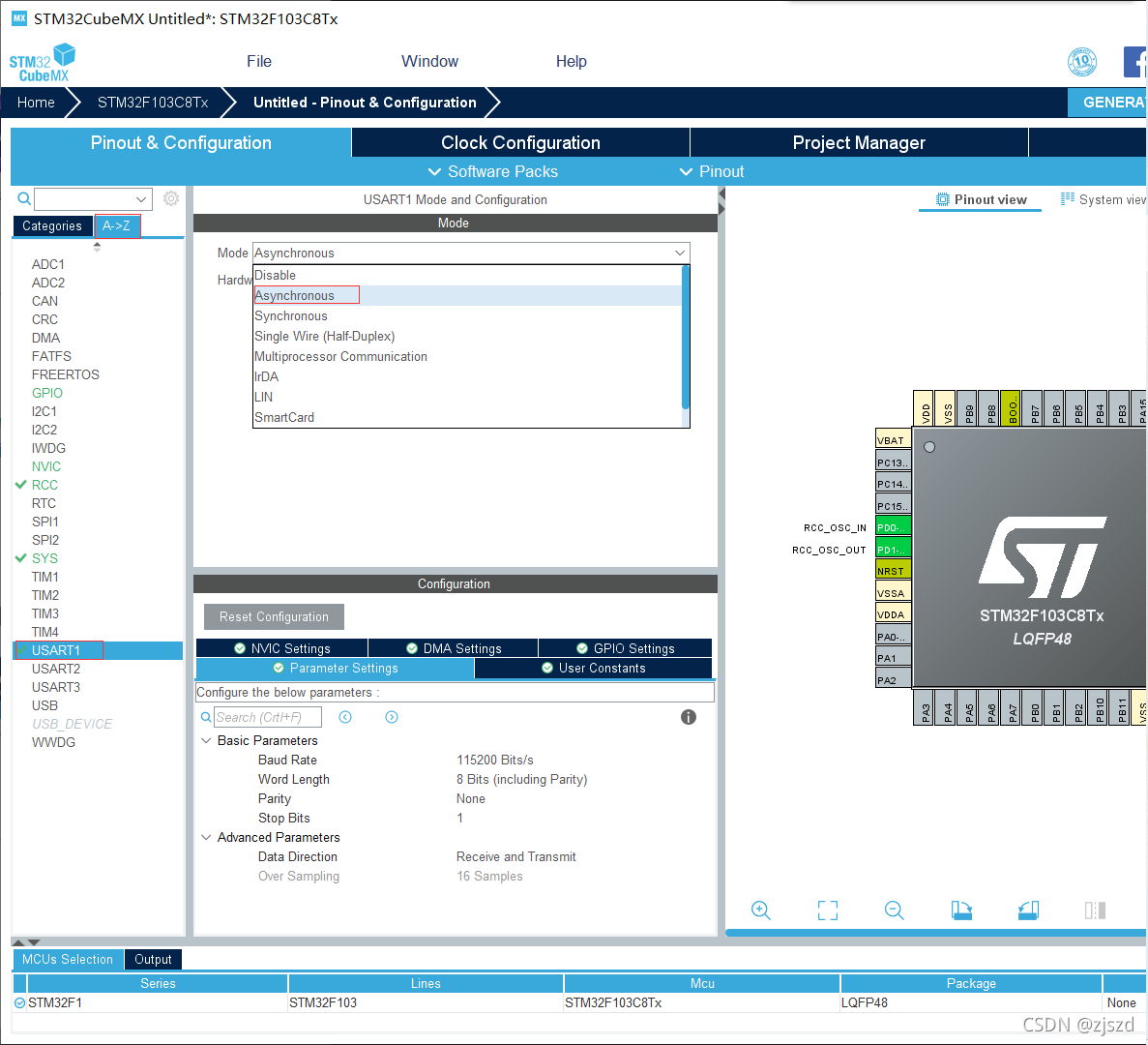Switch to the Output tab

pos(153,959)
